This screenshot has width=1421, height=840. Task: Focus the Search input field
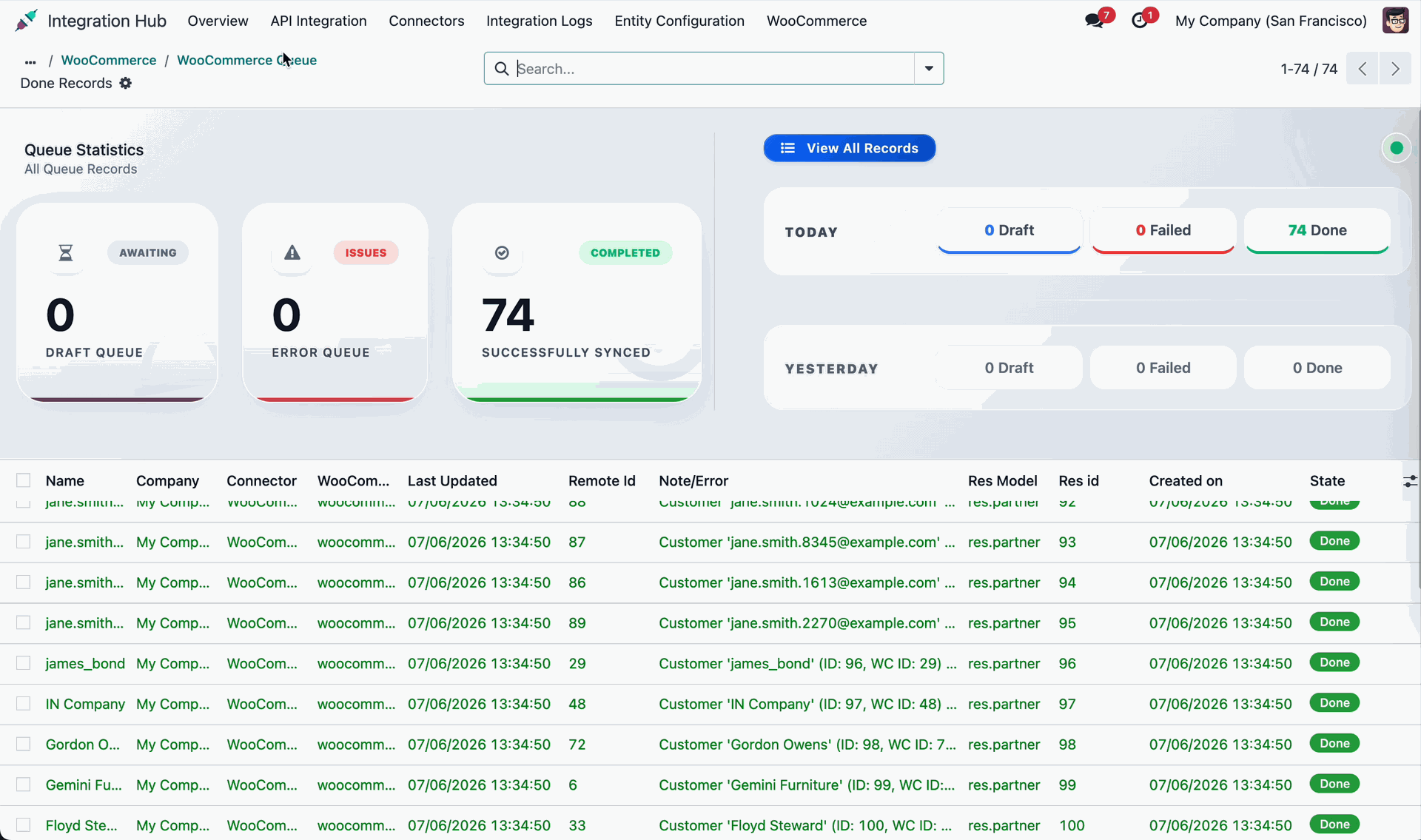coord(713,69)
